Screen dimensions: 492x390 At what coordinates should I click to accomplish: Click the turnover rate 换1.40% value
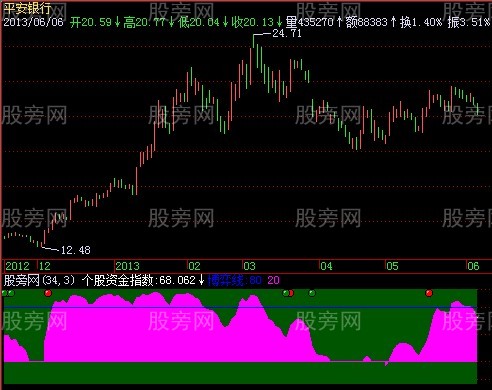tap(421, 22)
